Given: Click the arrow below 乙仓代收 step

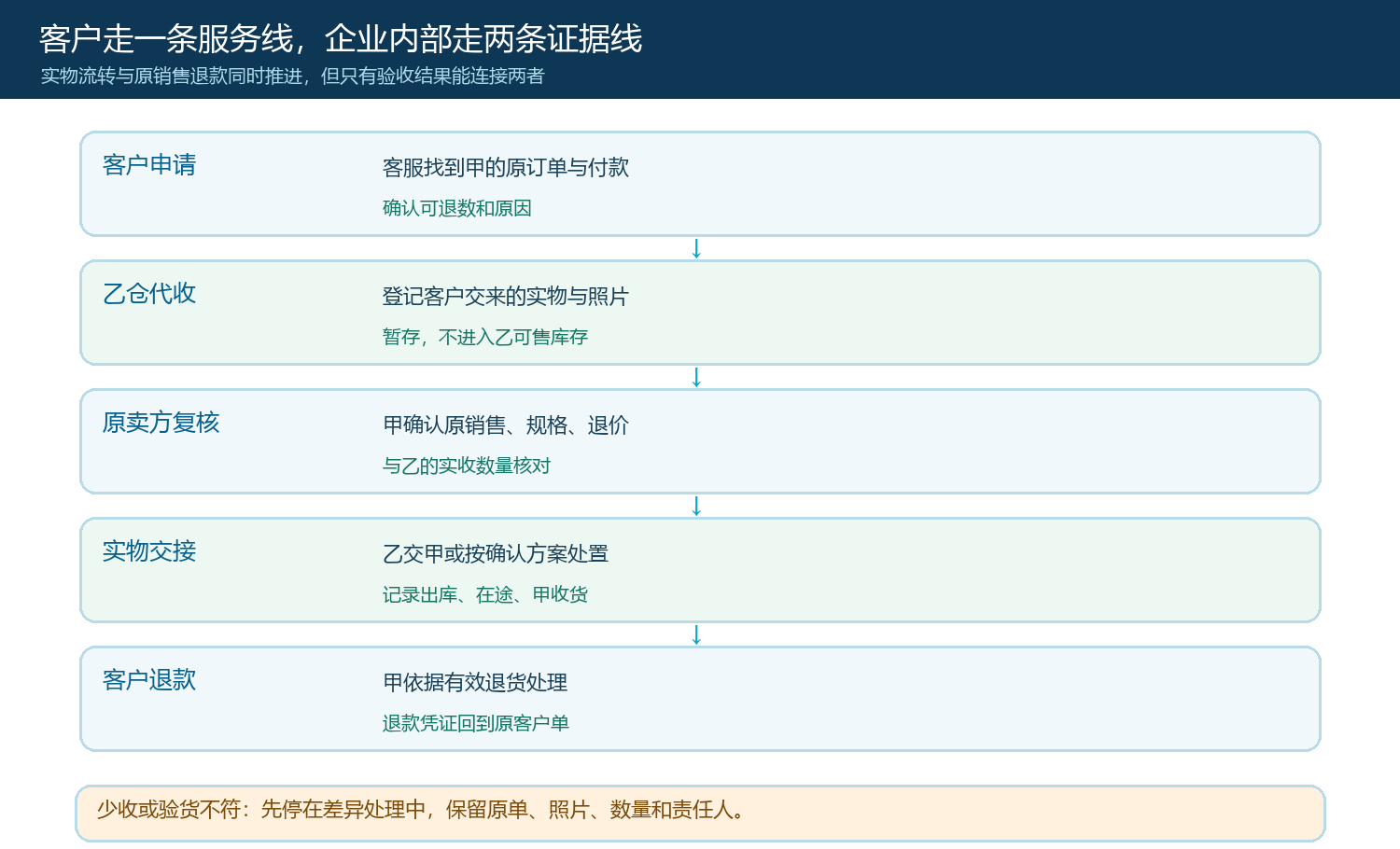Looking at the screenshot, I should tap(696, 378).
